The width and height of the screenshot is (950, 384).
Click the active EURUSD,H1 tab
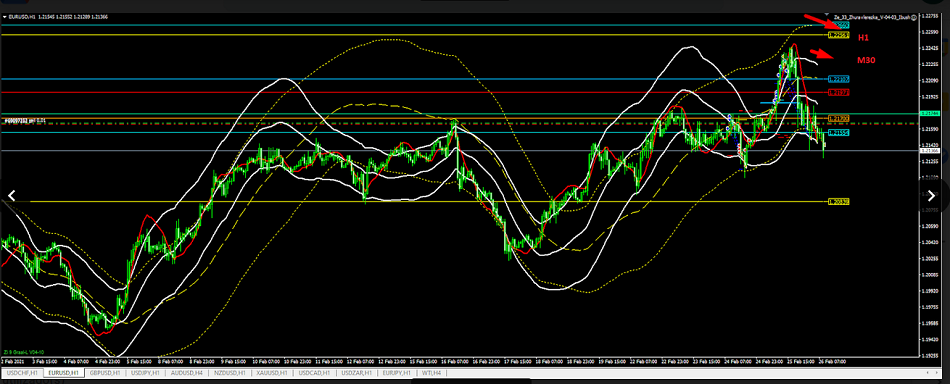pos(65,372)
